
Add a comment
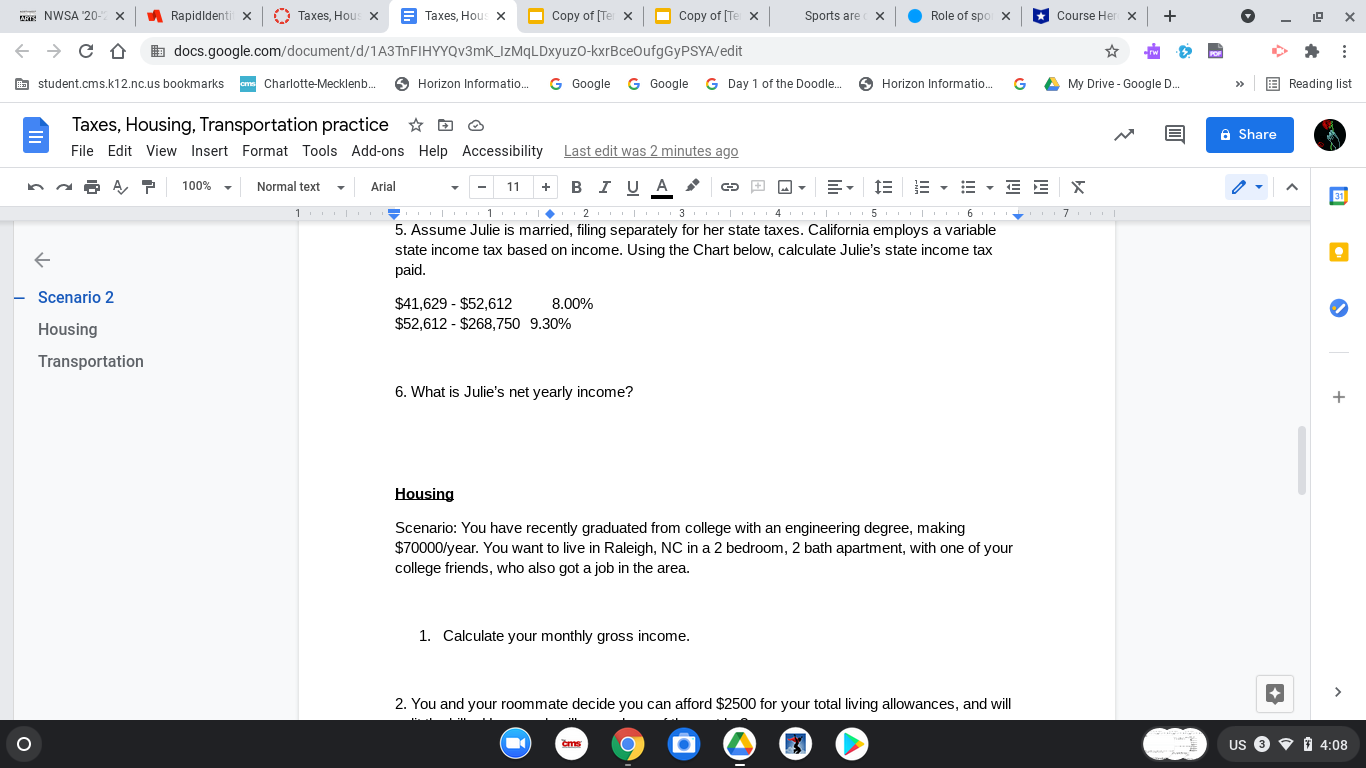click(x=757, y=187)
